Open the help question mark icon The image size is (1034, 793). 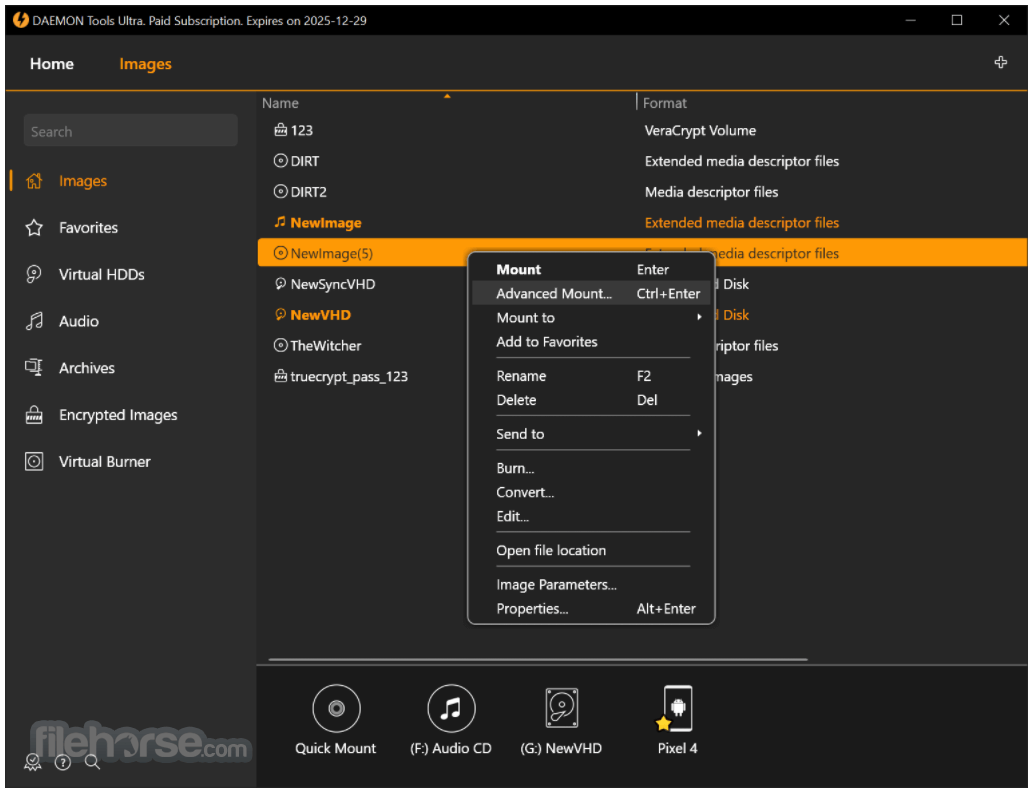[63, 763]
